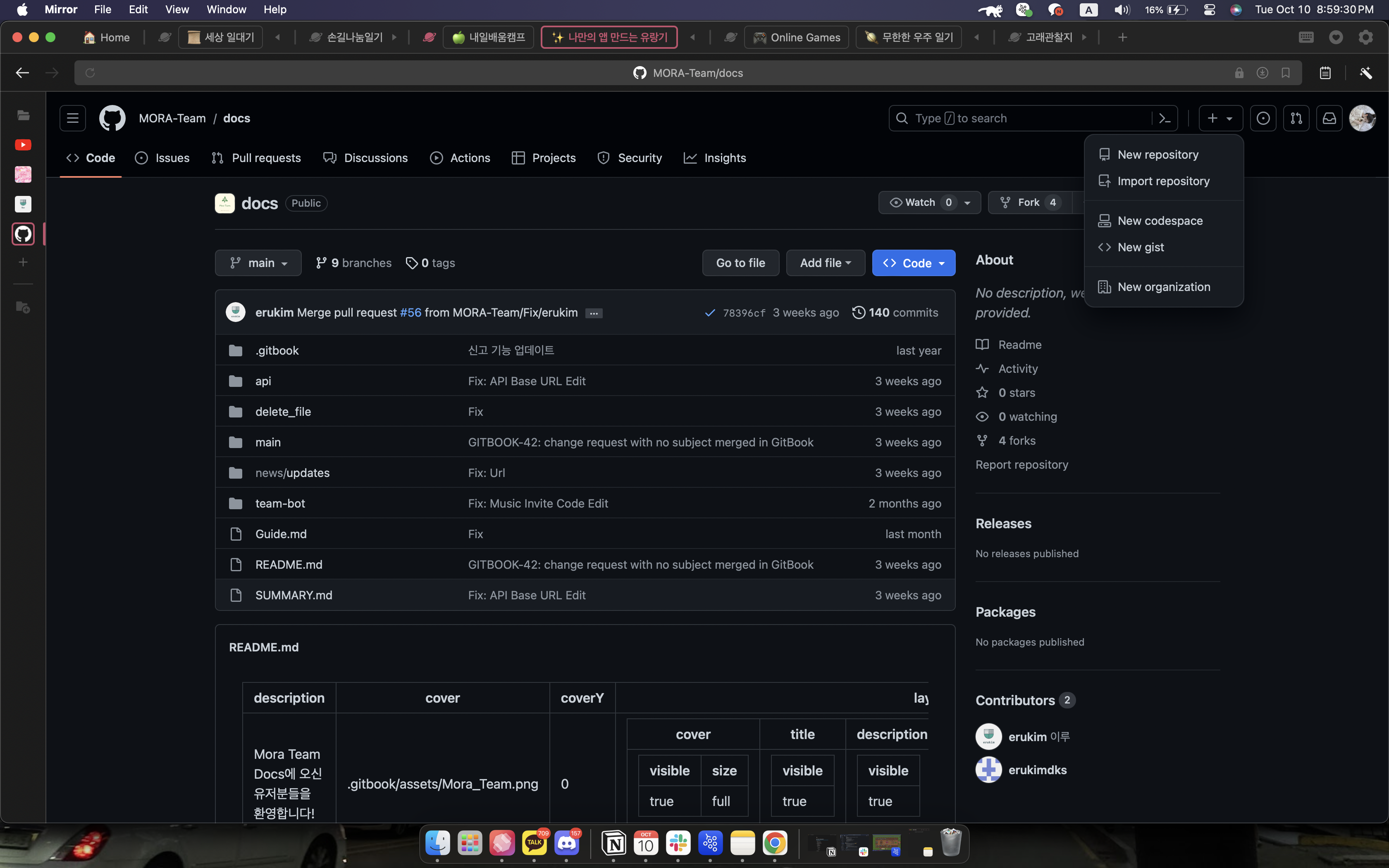Open the user profile avatar menu
Image resolution: width=1389 pixels, height=868 pixels.
1362,118
